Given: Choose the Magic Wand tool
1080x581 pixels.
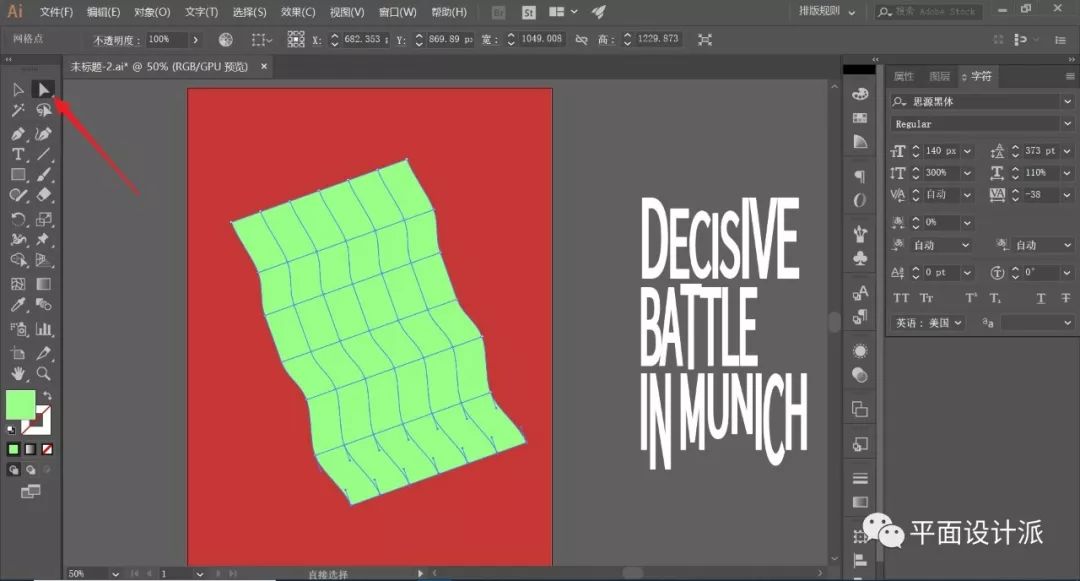Looking at the screenshot, I should [18, 110].
